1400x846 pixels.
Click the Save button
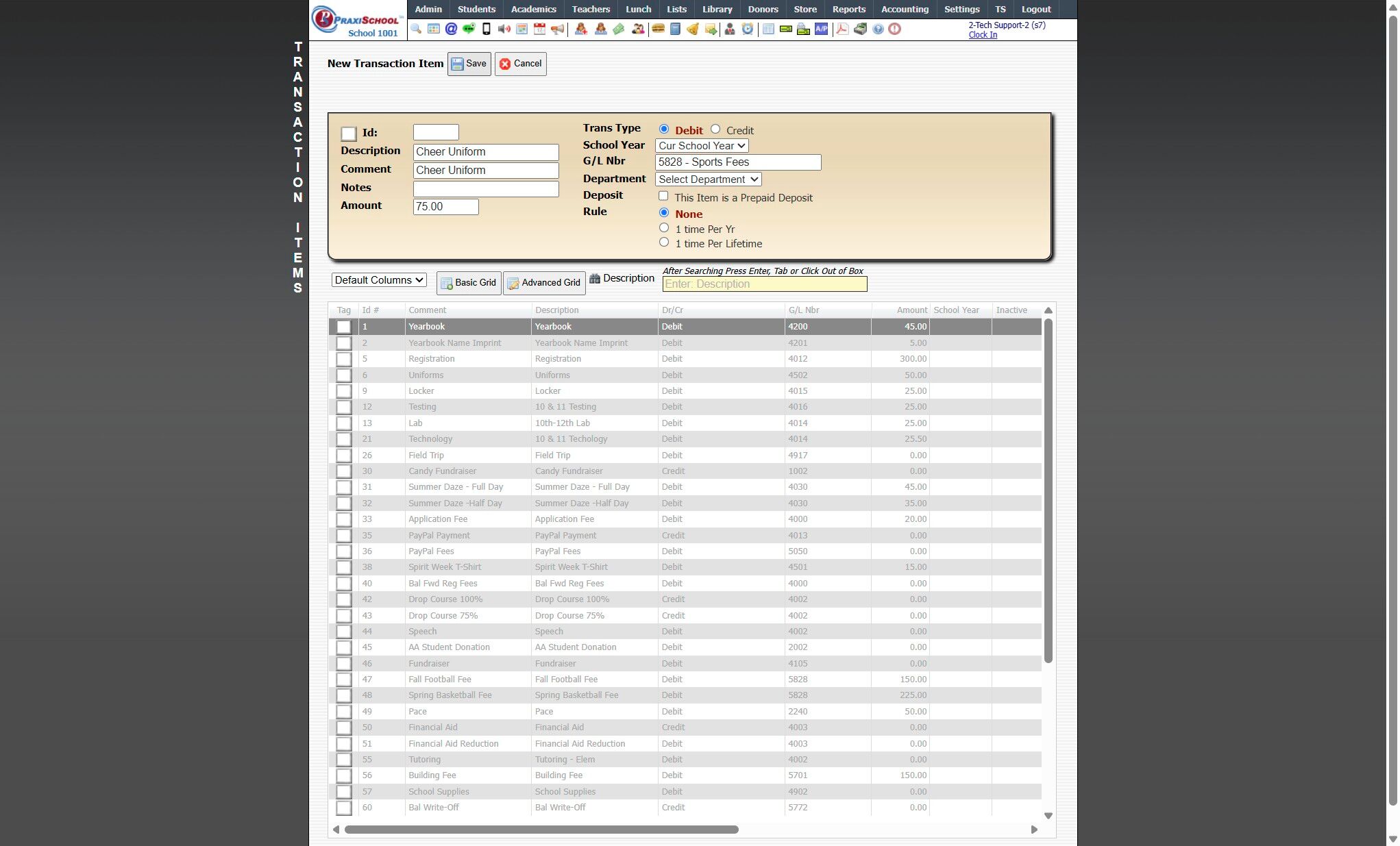(x=469, y=64)
